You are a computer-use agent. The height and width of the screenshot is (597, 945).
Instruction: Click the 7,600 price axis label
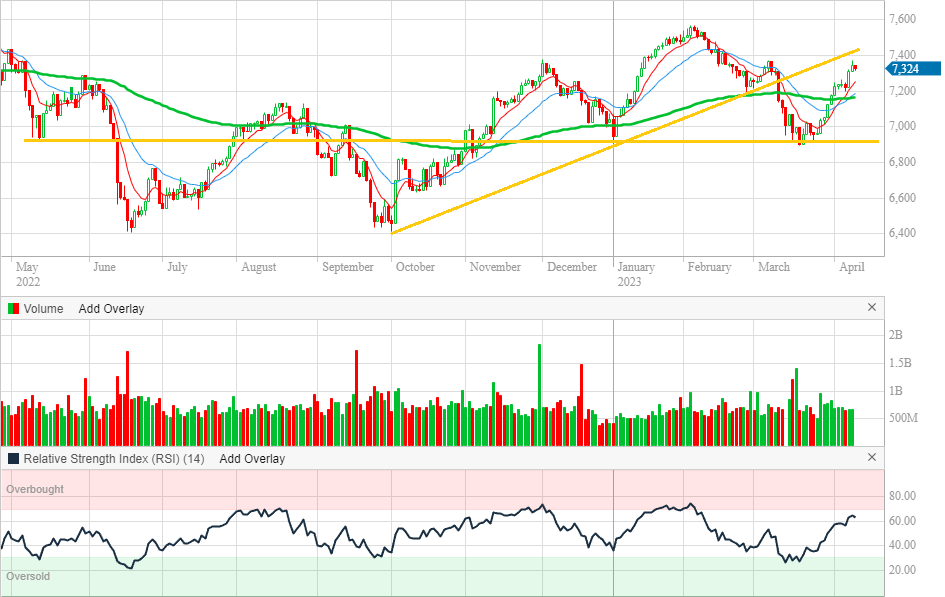(x=902, y=19)
